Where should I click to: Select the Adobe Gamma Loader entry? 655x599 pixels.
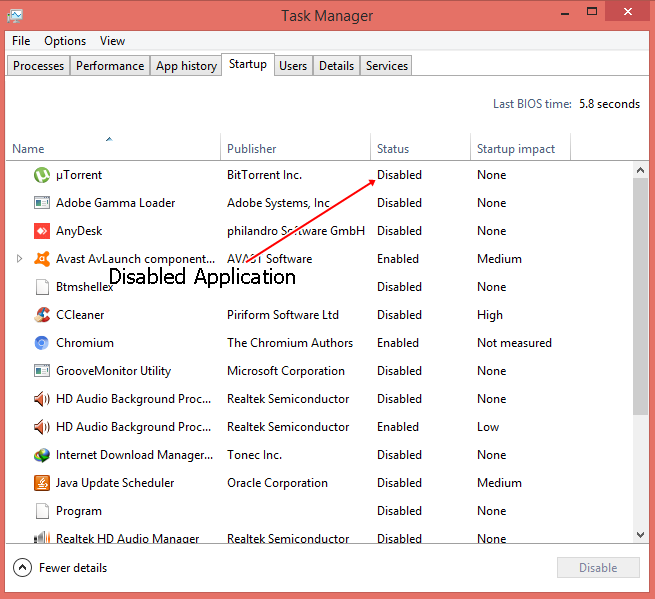(x=116, y=203)
